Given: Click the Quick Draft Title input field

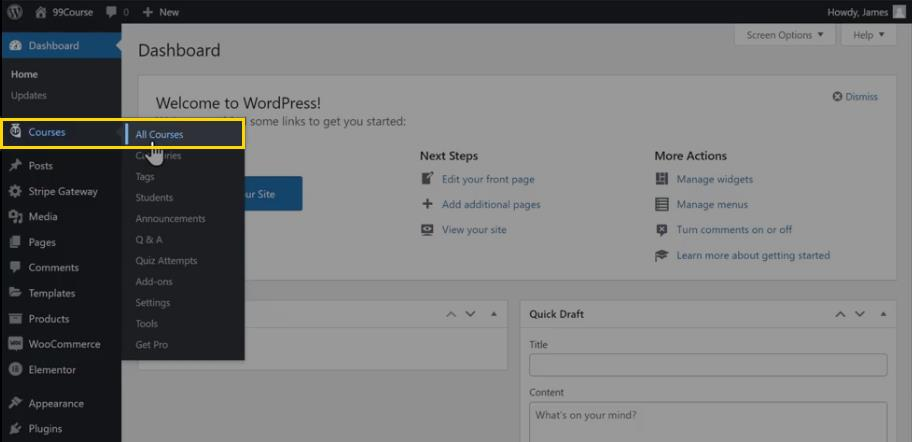Looking at the screenshot, I should tap(708, 365).
